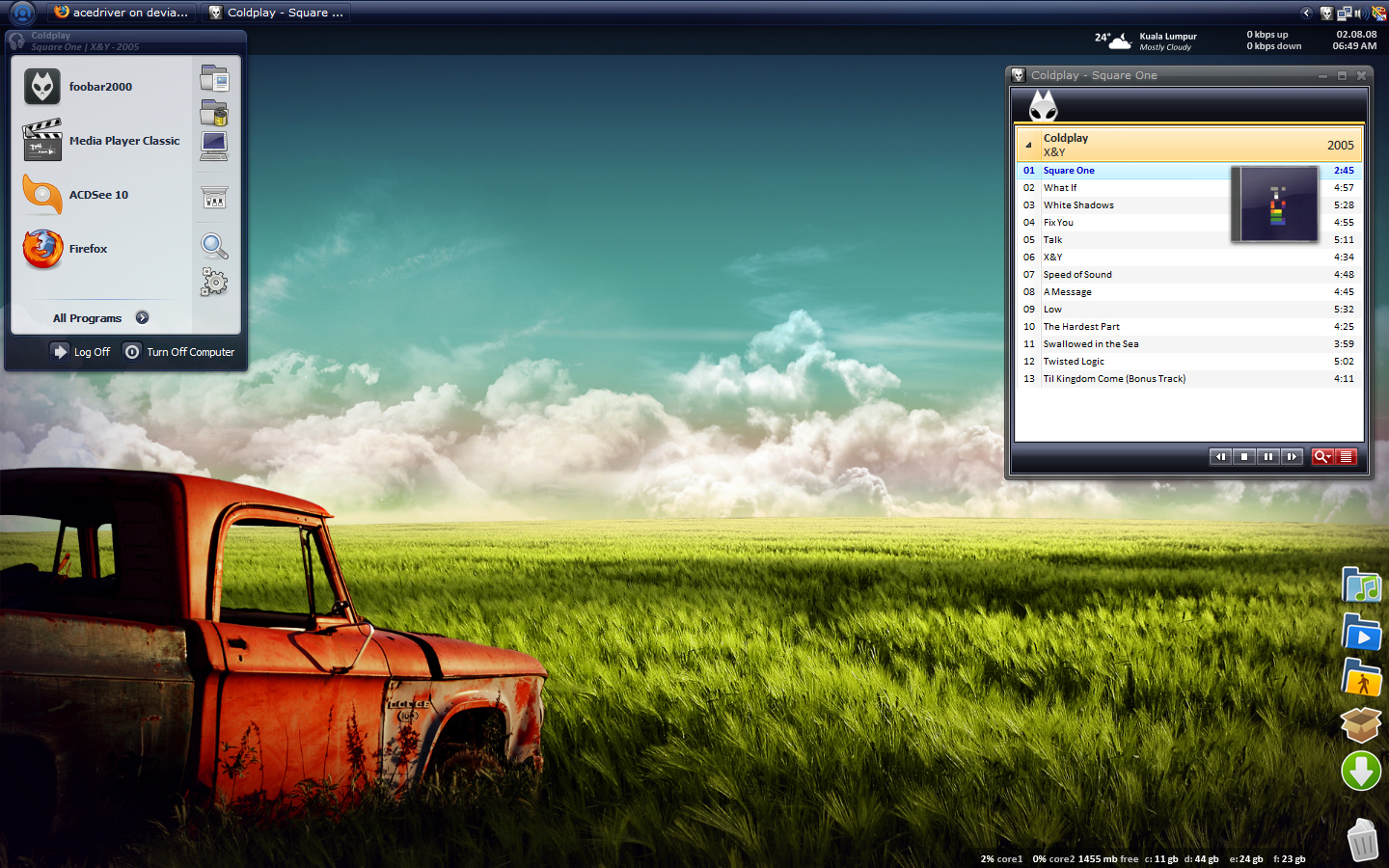Open the network connection tray icon
Screen dimensions: 1389x868
1343,14
